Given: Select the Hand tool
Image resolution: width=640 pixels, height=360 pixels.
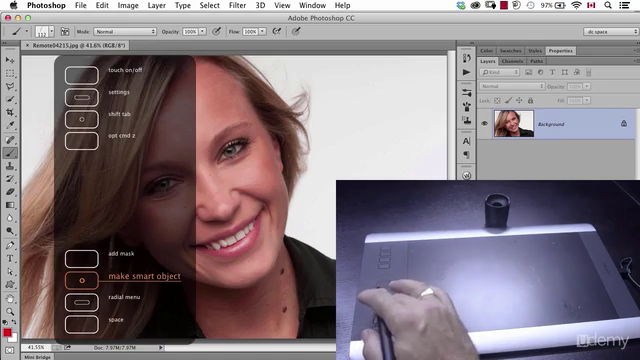Looking at the screenshot, I should (x=10, y=299).
